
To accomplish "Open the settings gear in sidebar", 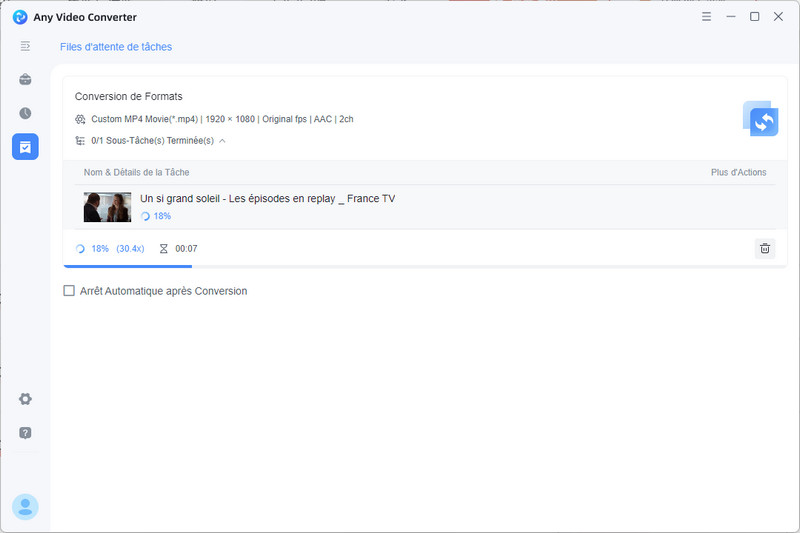I will coord(25,399).
